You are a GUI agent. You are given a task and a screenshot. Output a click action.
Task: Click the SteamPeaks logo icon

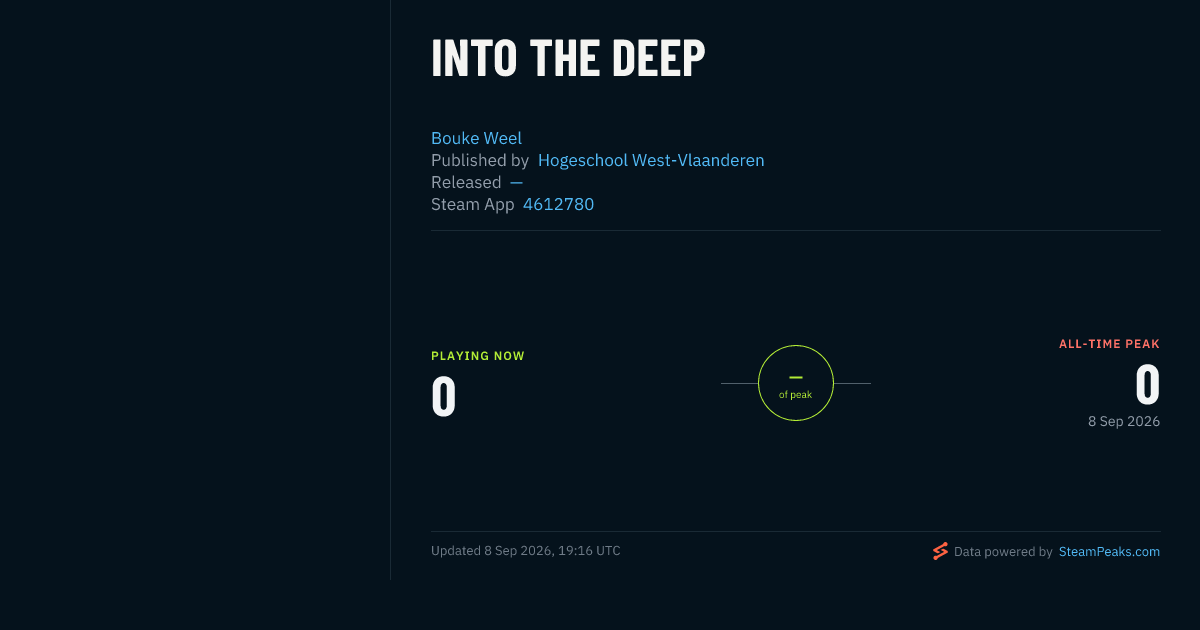click(940, 551)
